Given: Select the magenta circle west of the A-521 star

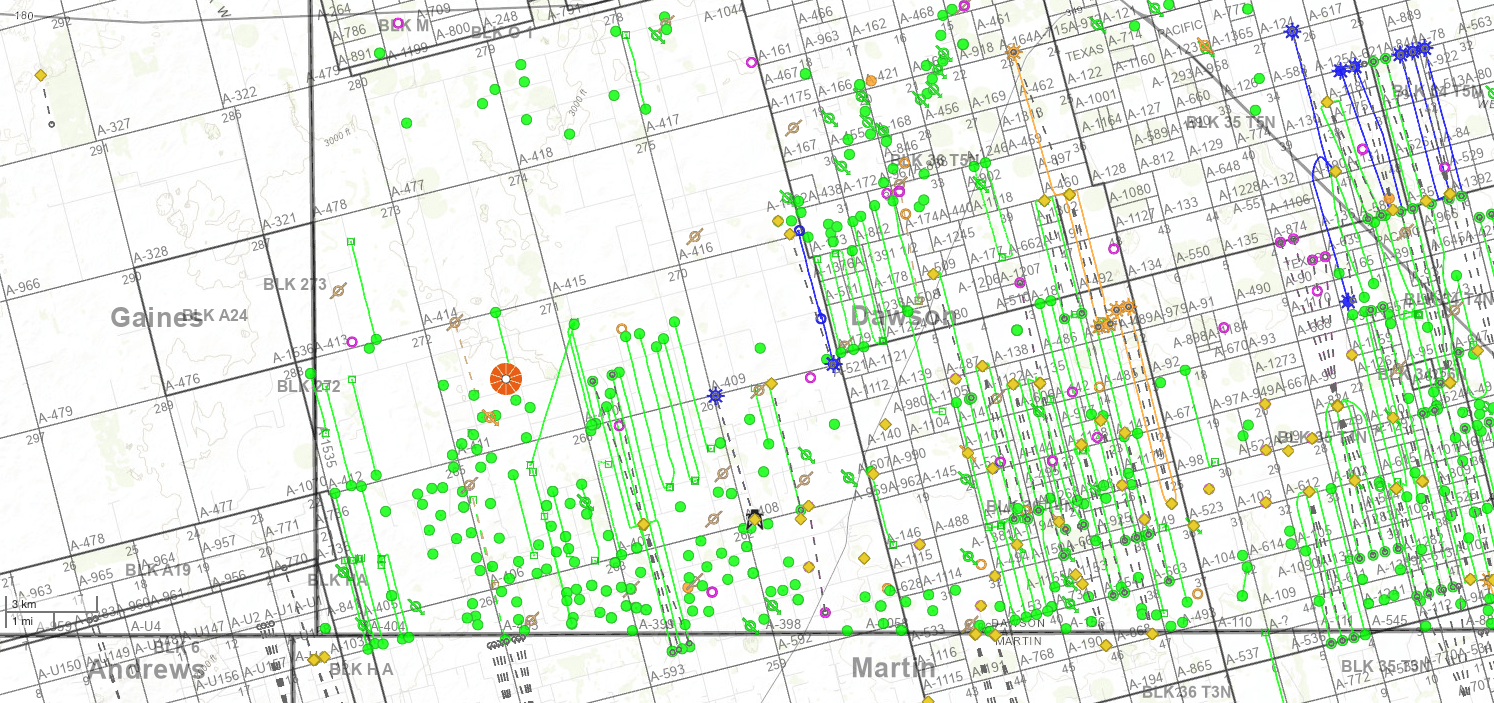Looking at the screenshot, I should coord(810,378).
